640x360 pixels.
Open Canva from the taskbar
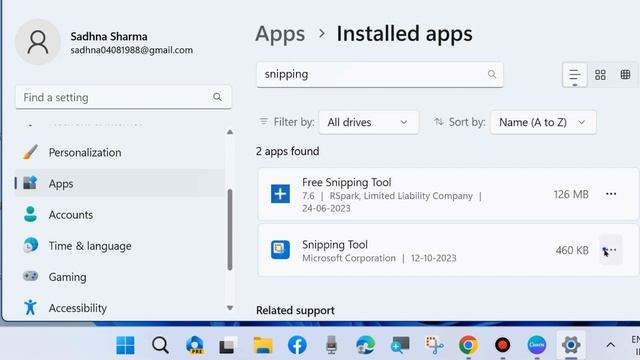537,345
